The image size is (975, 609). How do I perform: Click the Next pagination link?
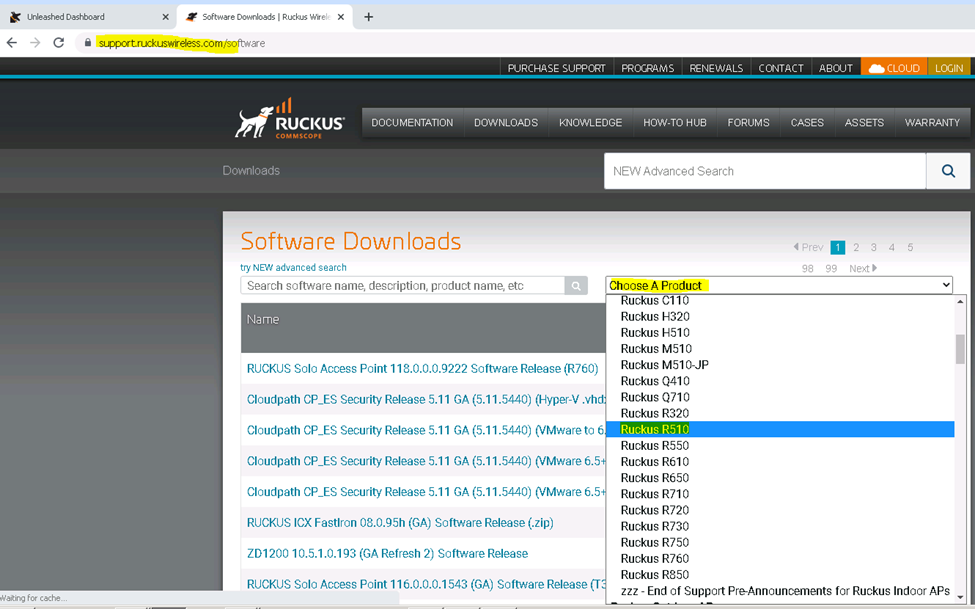pos(863,269)
